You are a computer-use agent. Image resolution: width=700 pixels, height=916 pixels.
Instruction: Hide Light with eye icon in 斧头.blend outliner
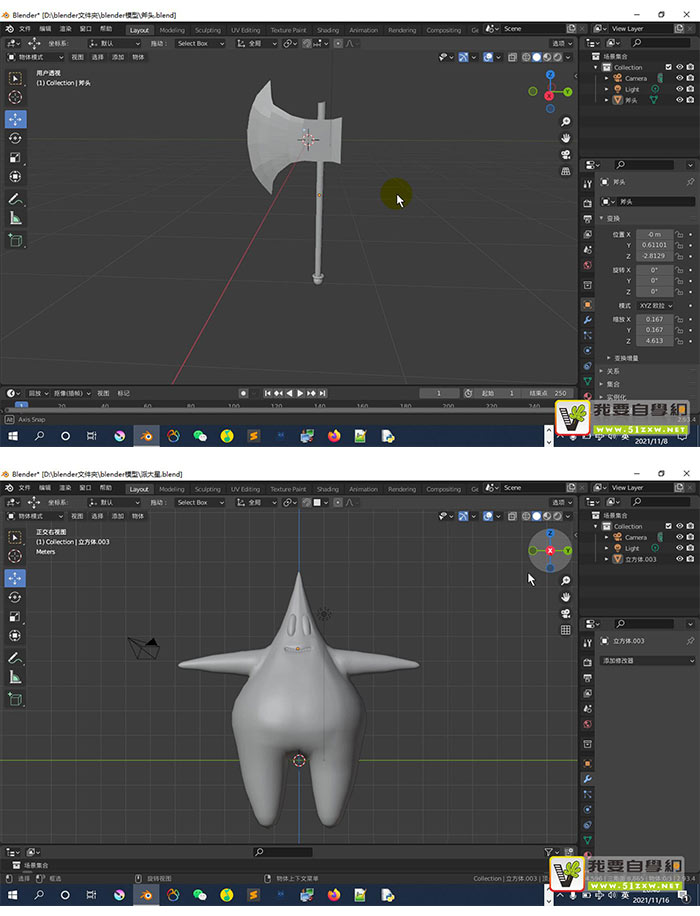(x=680, y=89)
